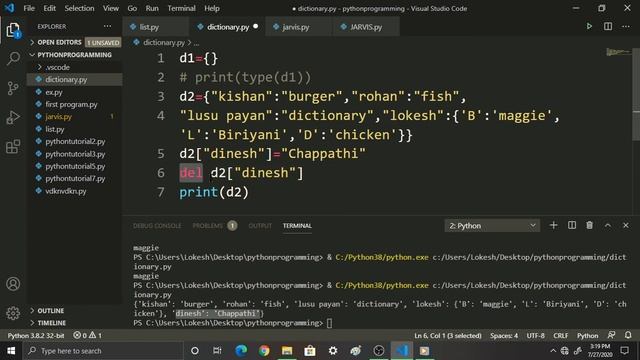Image resolution: width=640 pixels, height=360 pixels.
Task: Launch Google Chrome from taskbar
Action: pyautogui.click(x=264, y=351)
